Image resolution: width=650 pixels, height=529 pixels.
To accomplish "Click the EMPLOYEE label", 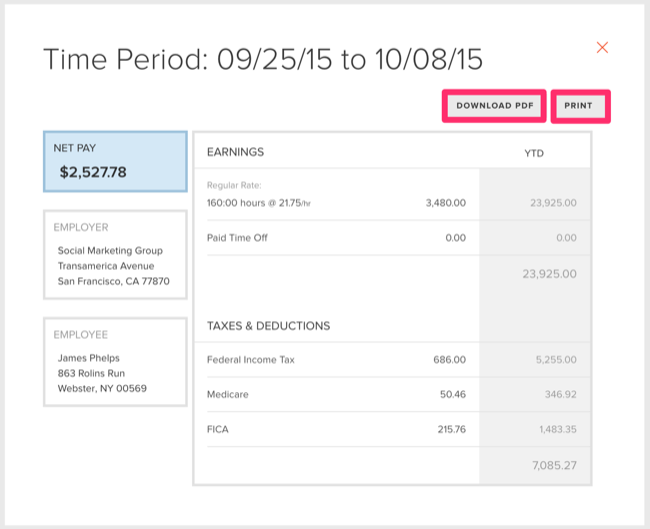I will point(81,335).
